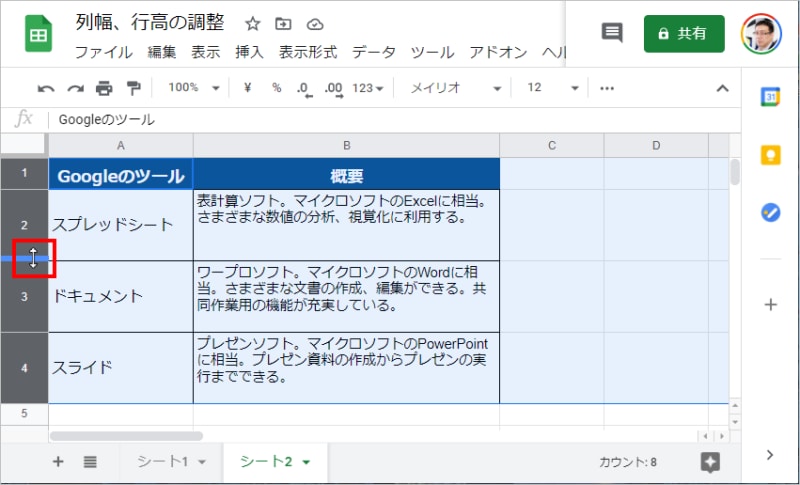Switch to the シート1 tab
The image size is (800, 485).
(163, 462)
